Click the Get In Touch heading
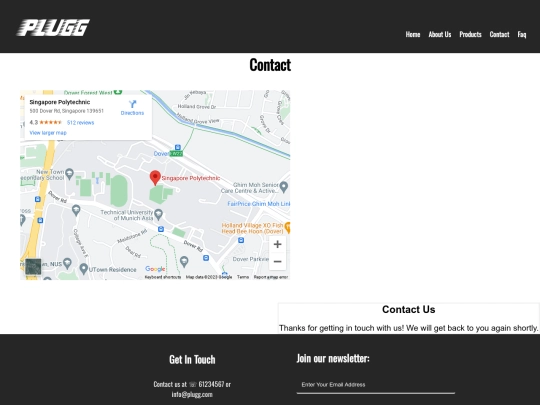The image size is (540, 405). [192, 360]
